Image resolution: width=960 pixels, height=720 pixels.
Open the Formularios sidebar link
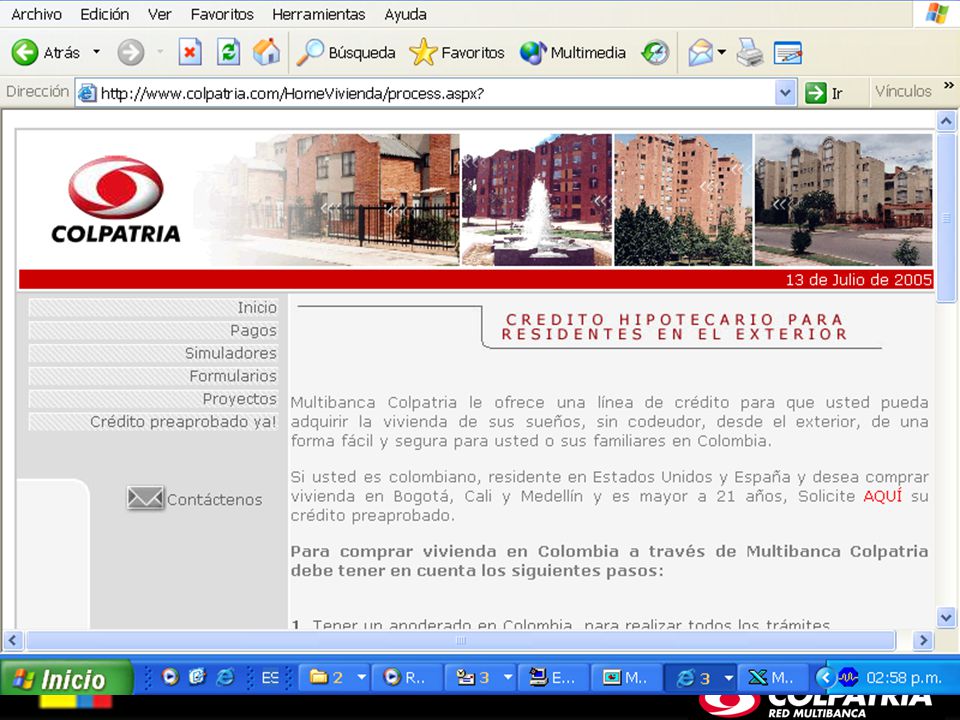(x=233, y=376)
